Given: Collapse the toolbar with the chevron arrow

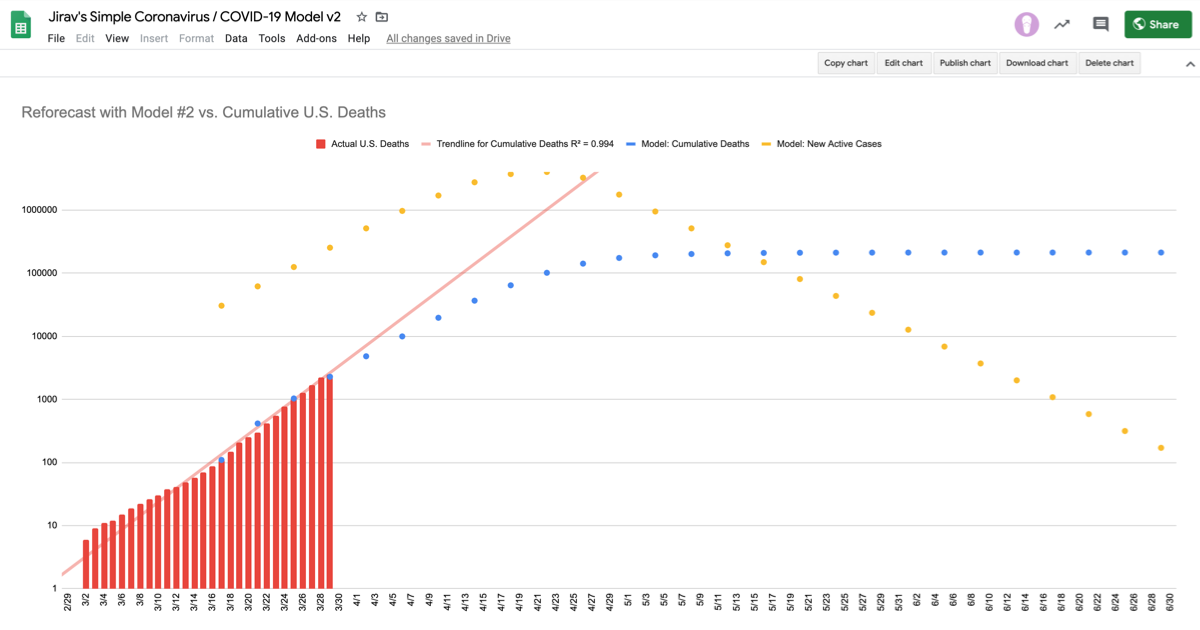Looking at the screenshot, I should [1190, 63].
